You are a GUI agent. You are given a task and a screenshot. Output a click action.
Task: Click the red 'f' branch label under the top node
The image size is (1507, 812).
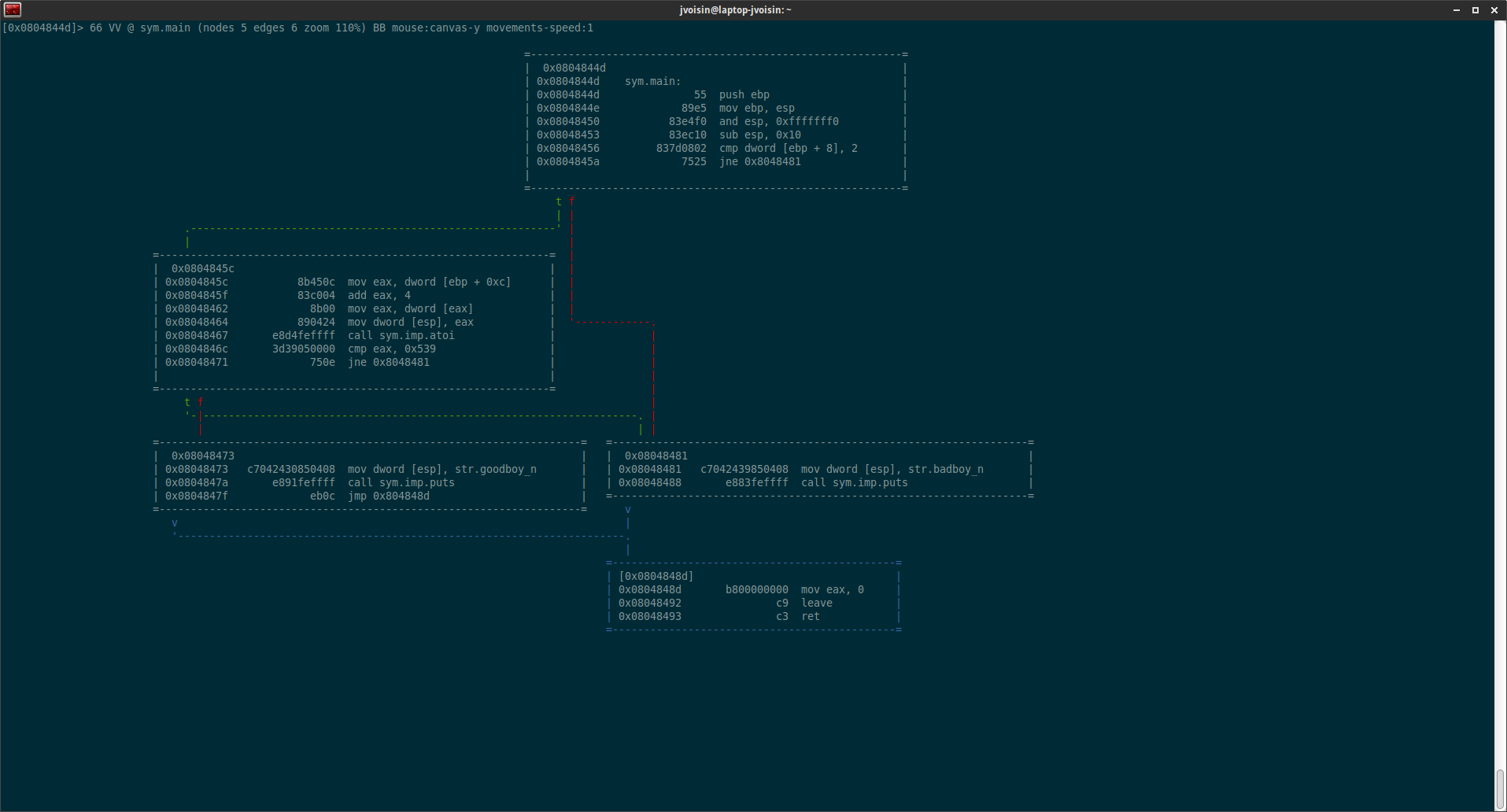571,201
